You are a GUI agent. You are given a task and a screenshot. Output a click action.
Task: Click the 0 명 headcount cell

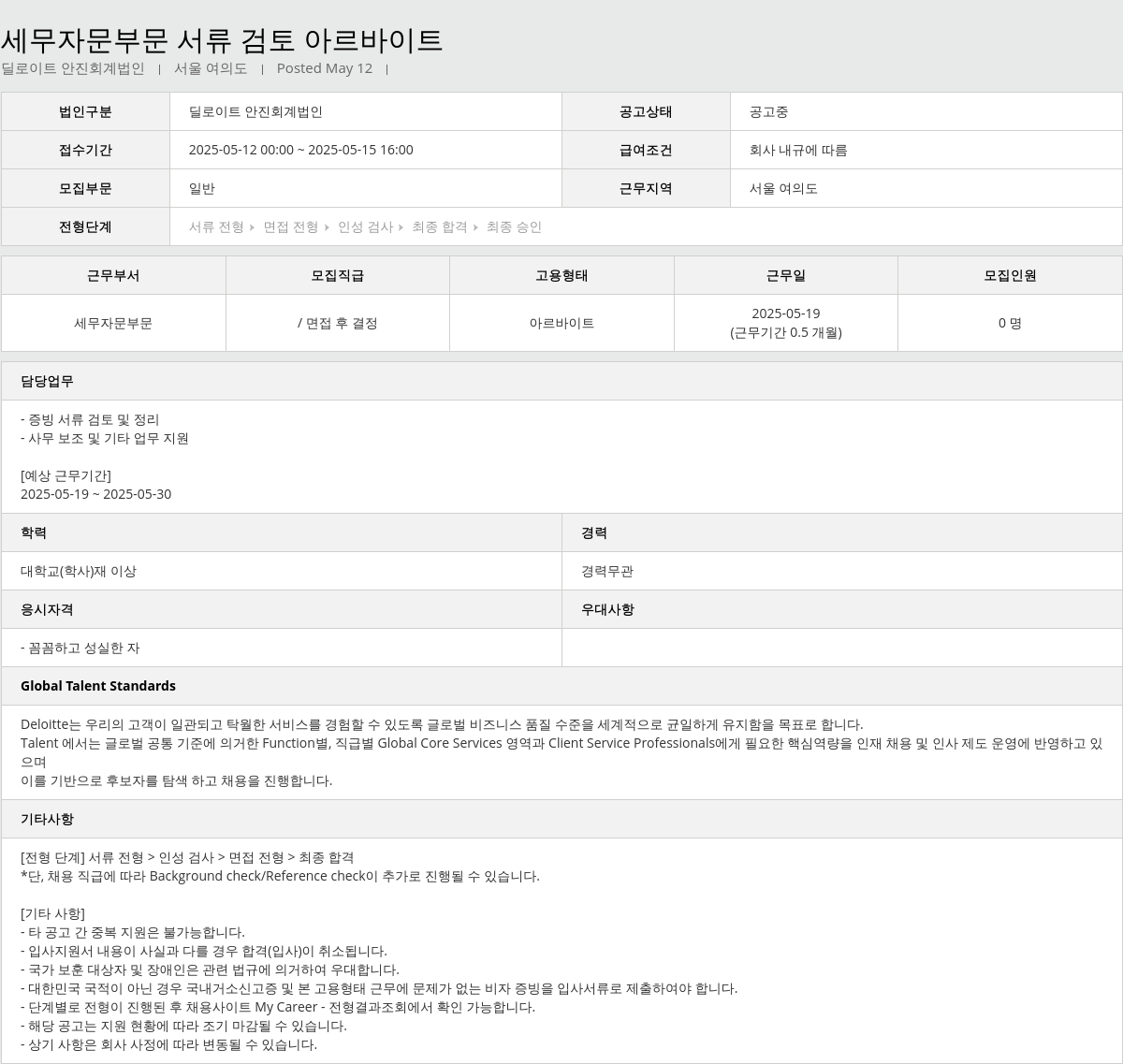1010,323
